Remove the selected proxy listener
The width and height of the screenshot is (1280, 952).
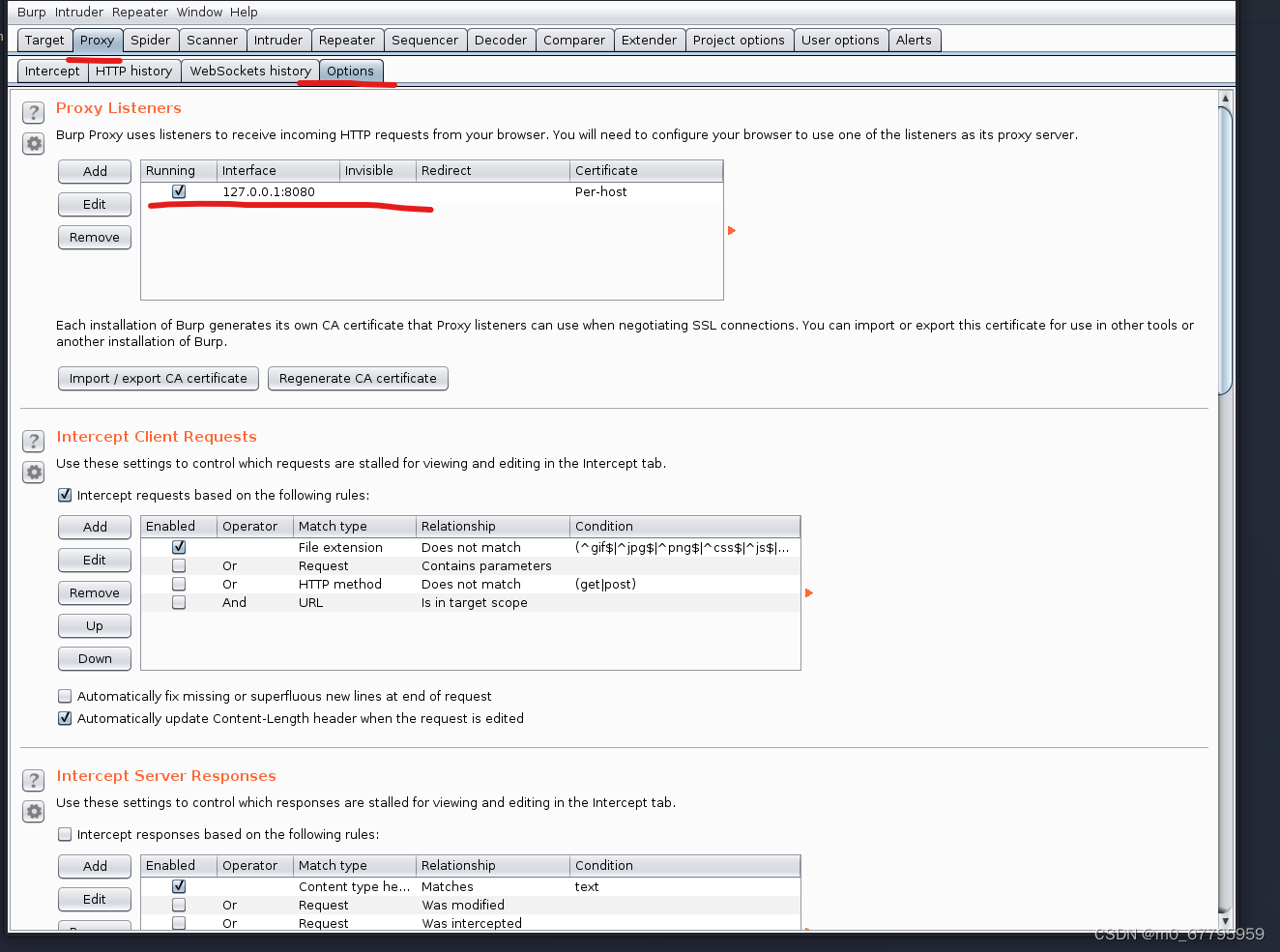pos(95,237)
